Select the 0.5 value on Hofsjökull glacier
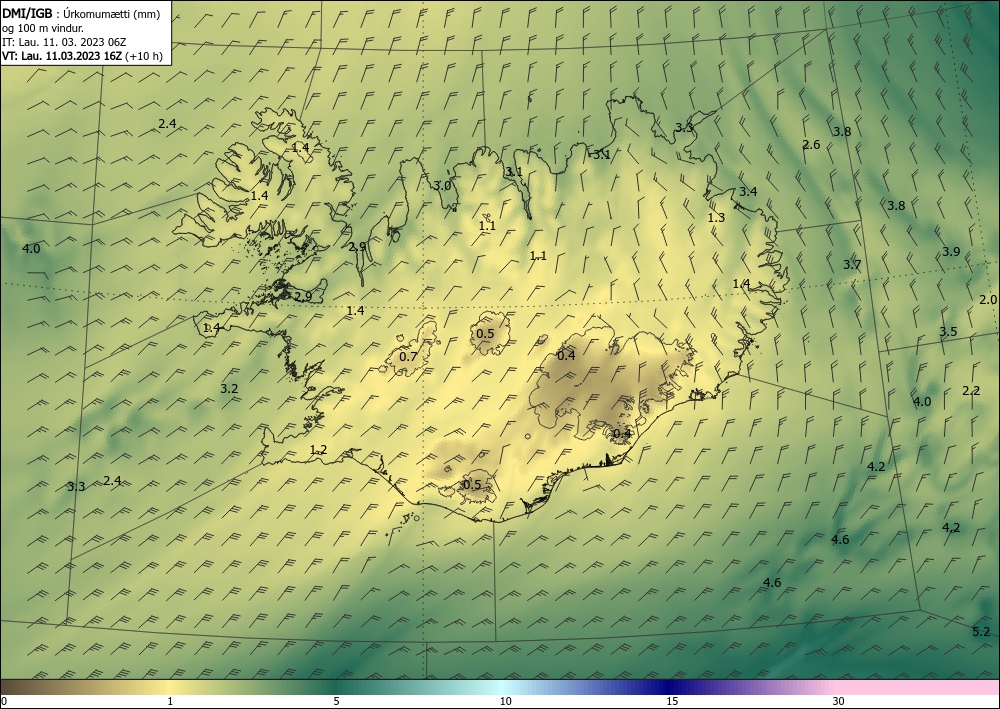Screen dimensions: 1000x709 point(485,333)
